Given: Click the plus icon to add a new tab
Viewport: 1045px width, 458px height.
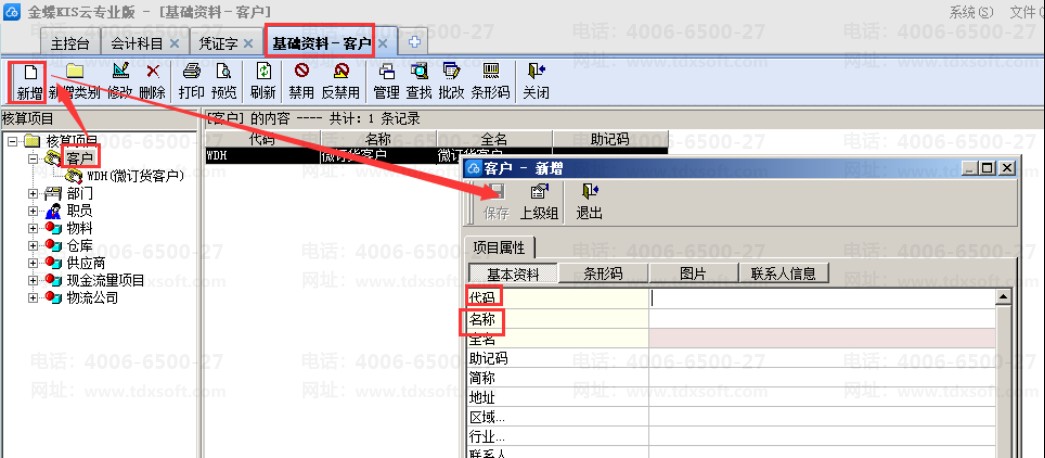Looking at the screenshot, I should [415, 42].
